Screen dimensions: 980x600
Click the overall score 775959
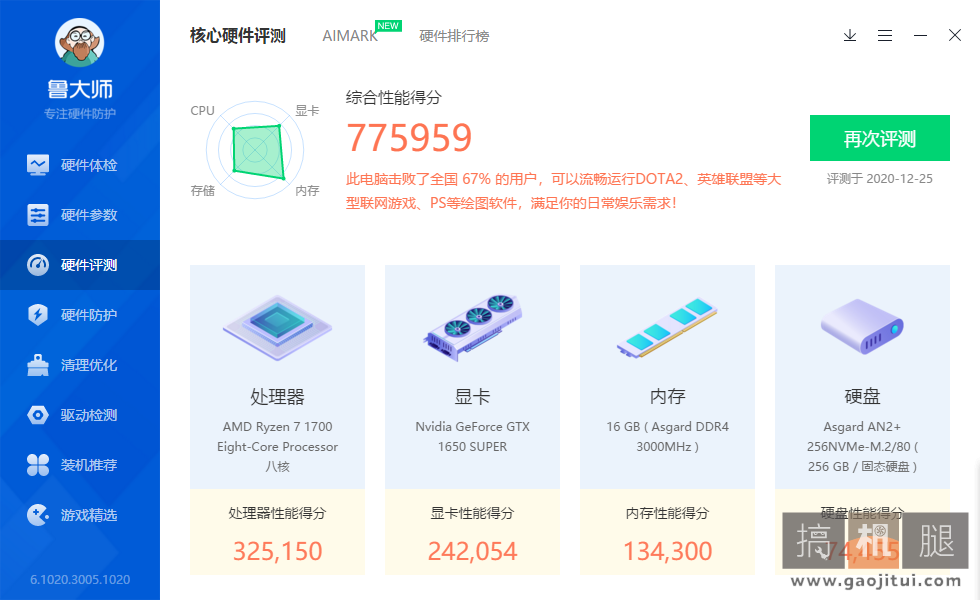[x=409, y=138]
